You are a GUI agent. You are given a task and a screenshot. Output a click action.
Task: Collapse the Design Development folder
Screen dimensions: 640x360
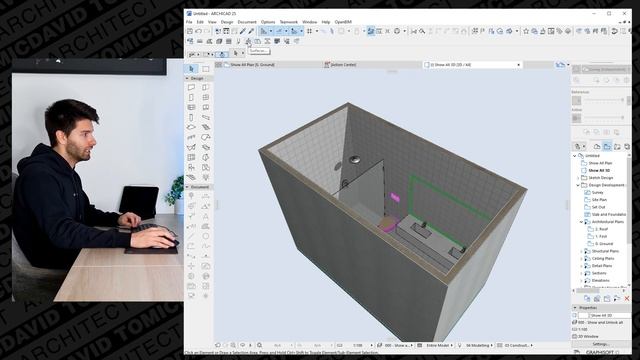(x=578, y=185)
